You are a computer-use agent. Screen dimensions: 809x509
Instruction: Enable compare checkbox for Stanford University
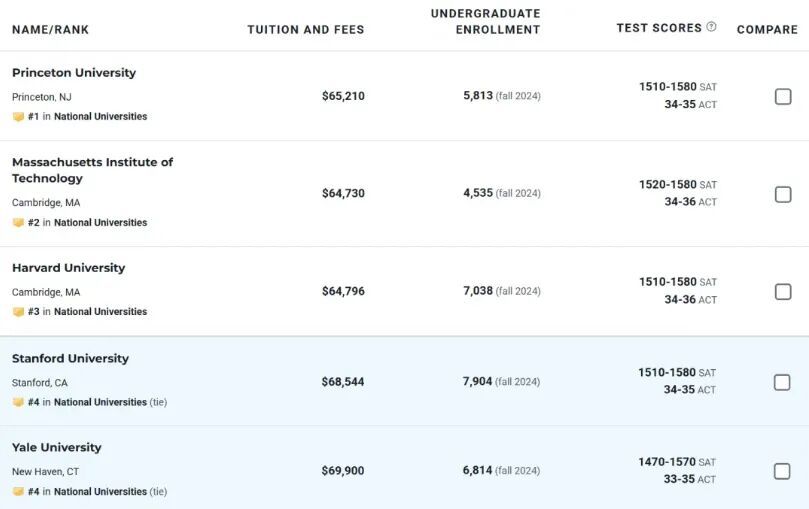click(x=783, y=382)
